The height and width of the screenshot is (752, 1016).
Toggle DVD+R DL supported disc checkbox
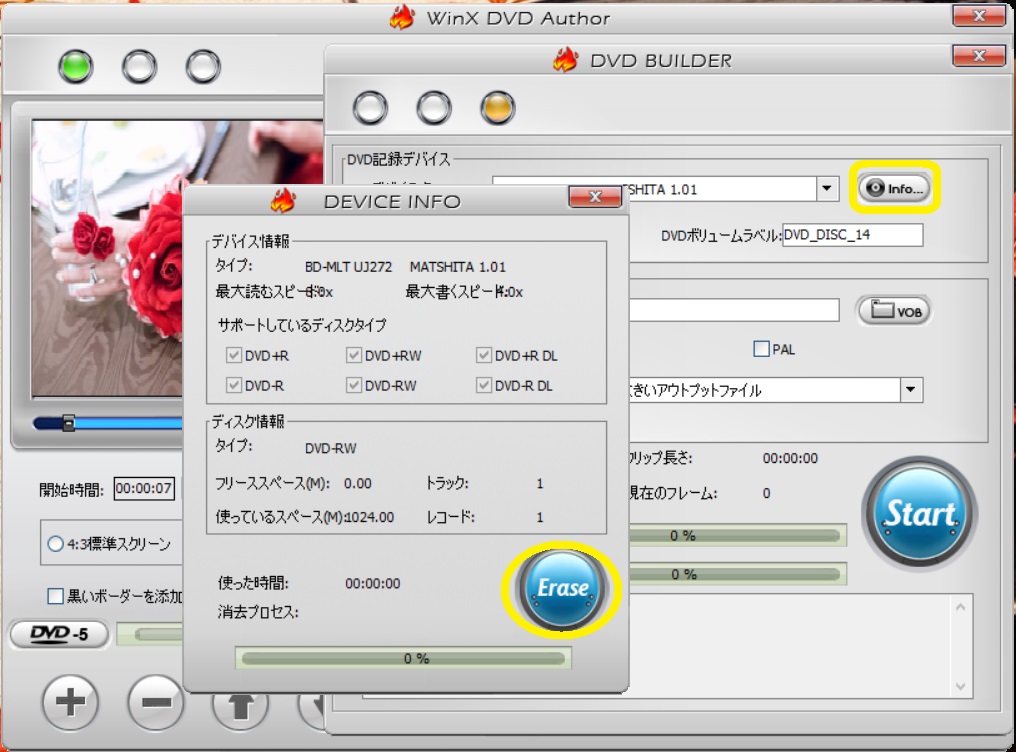(x=483, y=355)
